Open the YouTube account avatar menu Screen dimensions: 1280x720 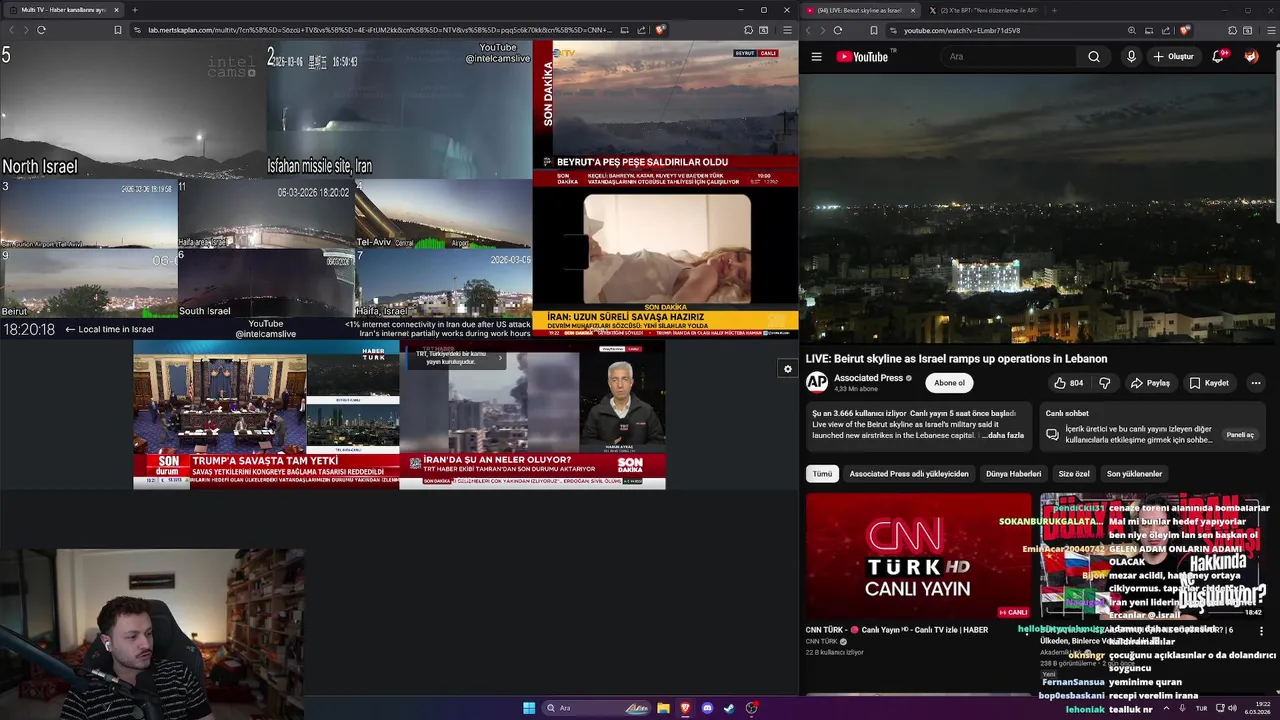1251,57
